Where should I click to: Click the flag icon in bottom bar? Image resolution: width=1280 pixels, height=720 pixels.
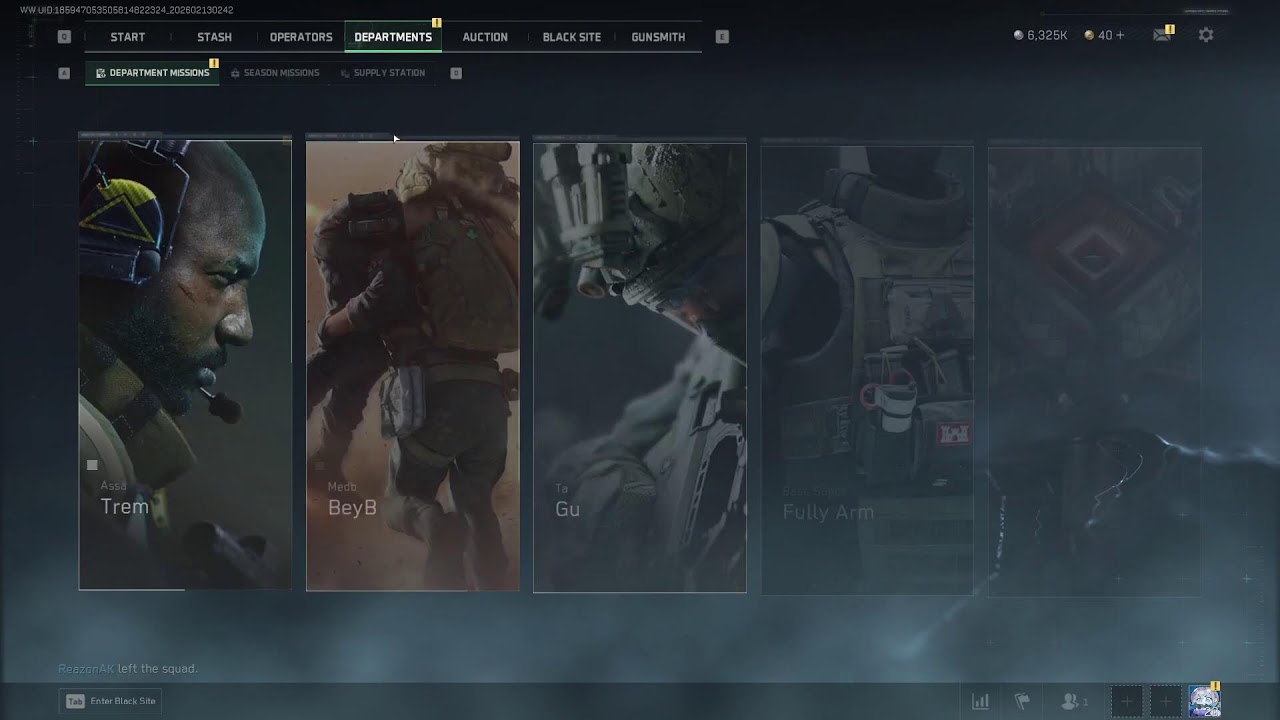(x=1022, y=701)
